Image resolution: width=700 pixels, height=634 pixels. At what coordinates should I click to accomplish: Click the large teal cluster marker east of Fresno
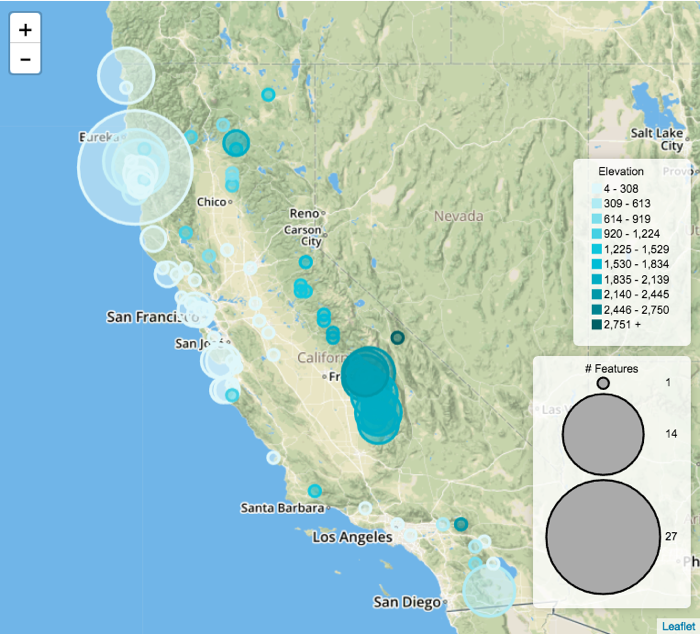coord(368,375)
